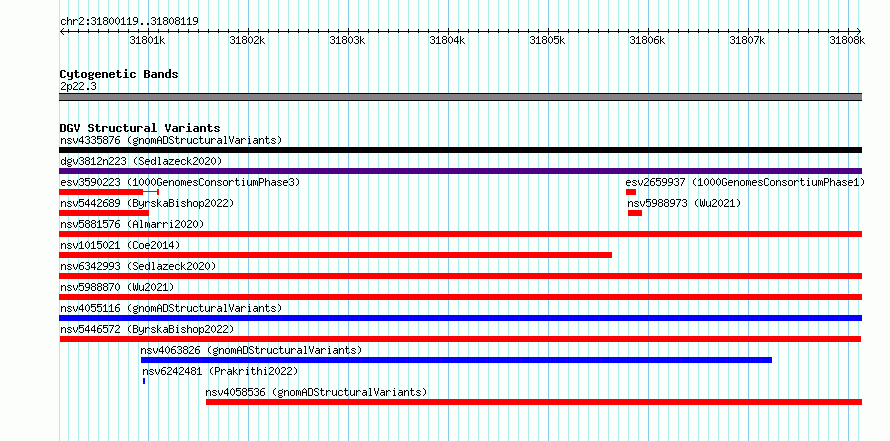Open the nsv6242481 Prakrithi2022 label

coord(220,371)
